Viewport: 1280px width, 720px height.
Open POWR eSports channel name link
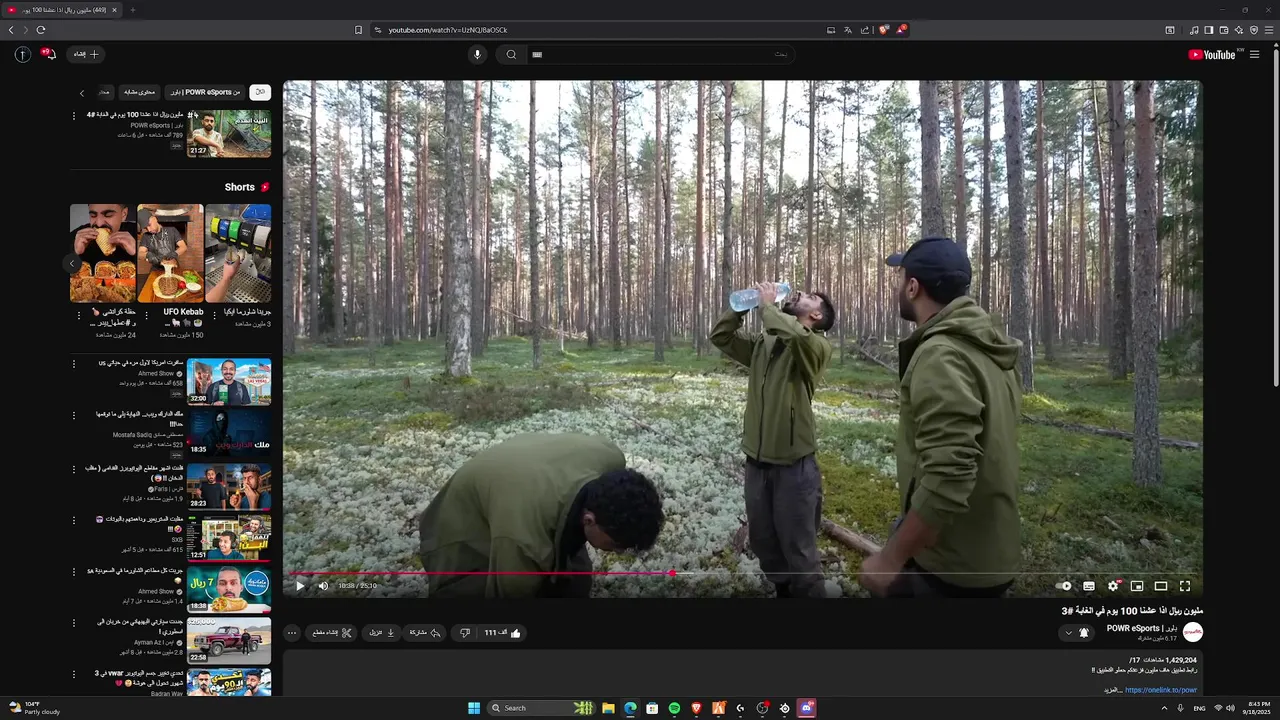tap(1142, 628)
